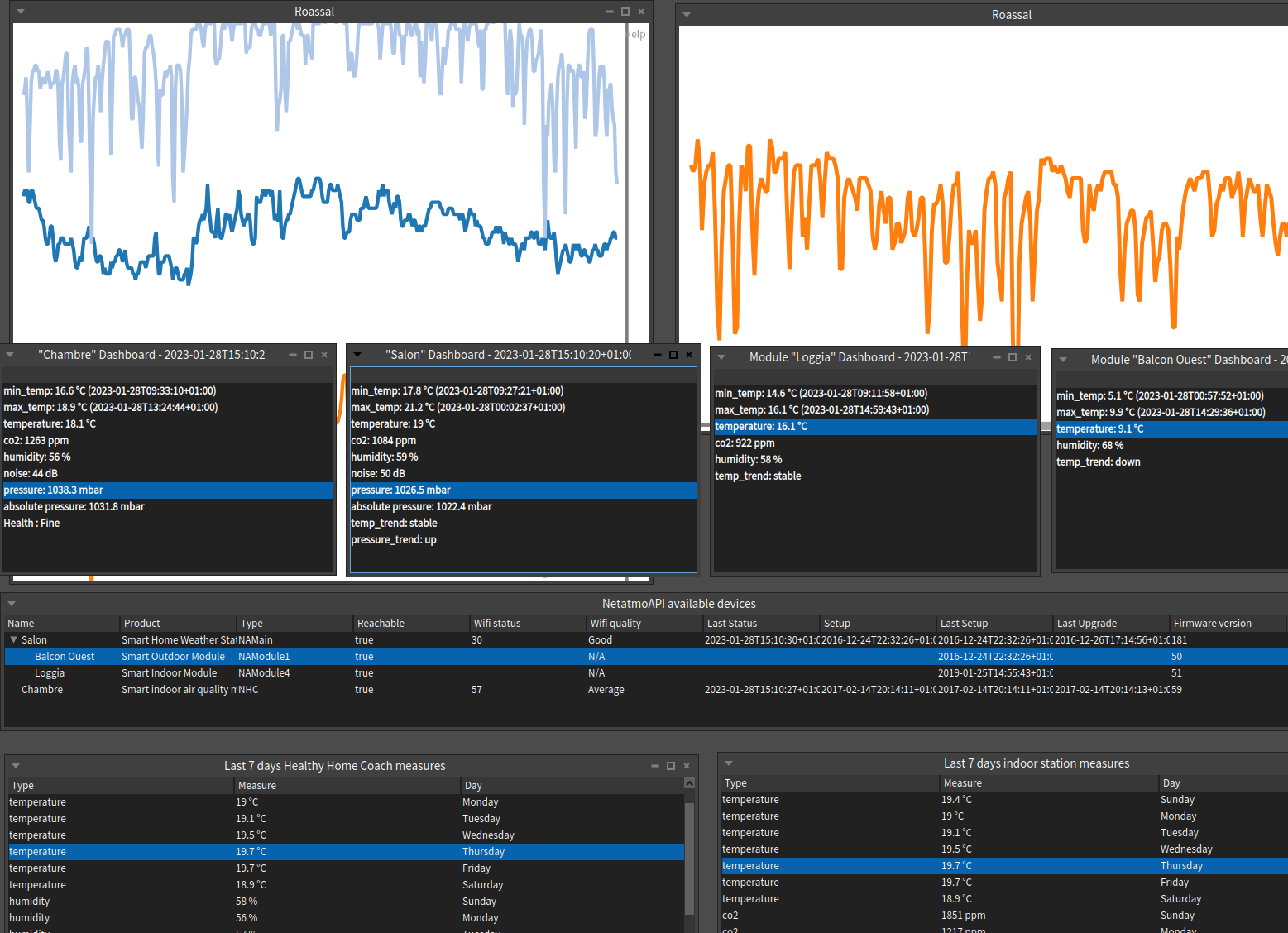Click Day column header in Healthy Home Coach measures
This screenshot has width=1288, height=933.
pos(572,786)
